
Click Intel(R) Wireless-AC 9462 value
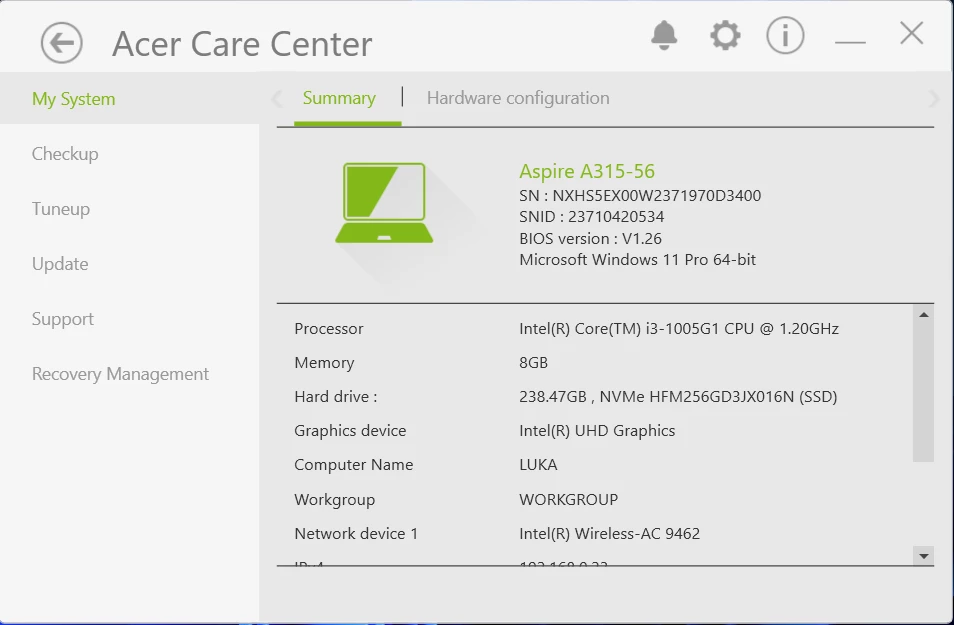(610, 534)
